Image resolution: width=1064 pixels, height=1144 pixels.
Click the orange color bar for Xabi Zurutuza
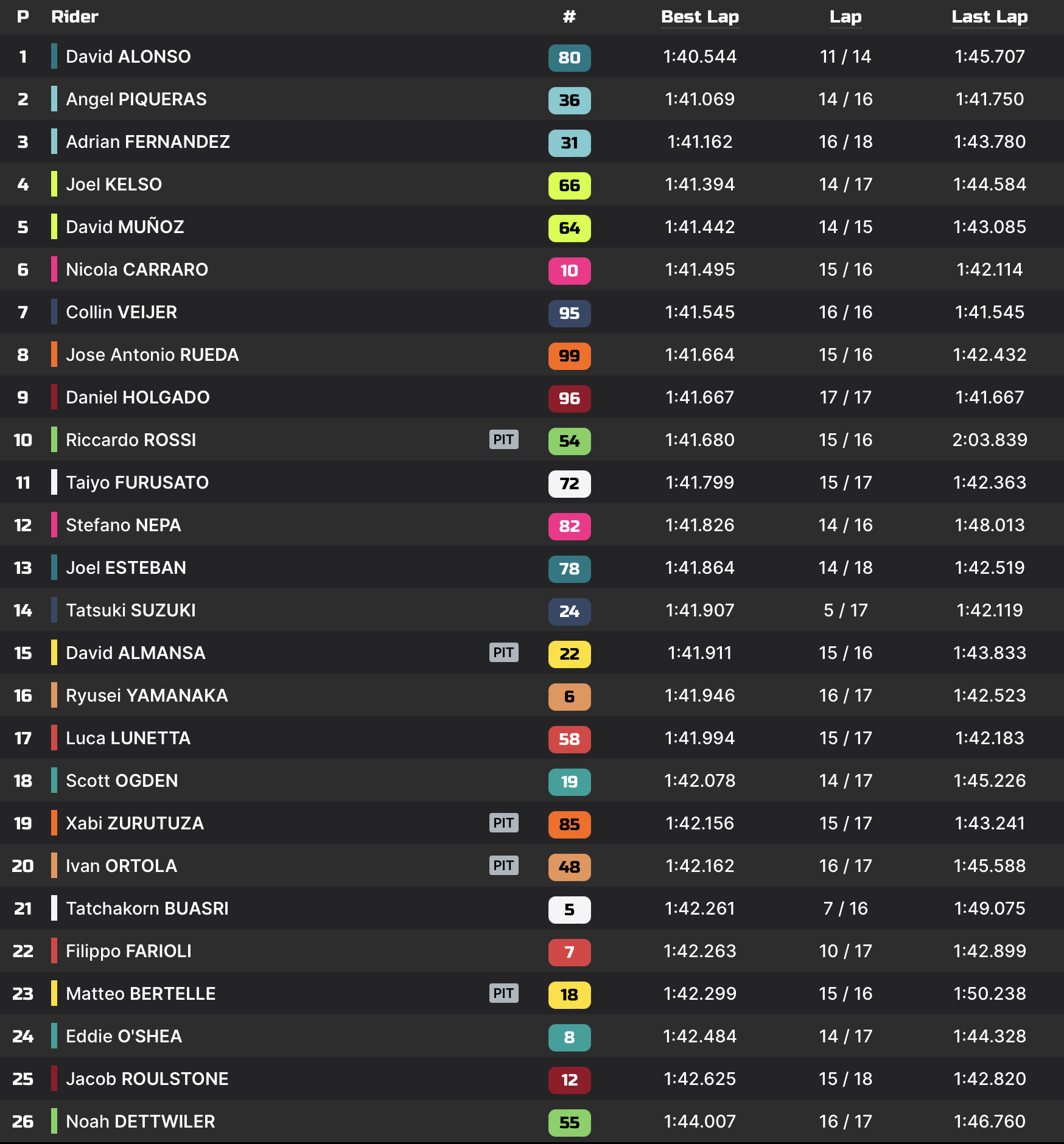tap(54, 823)
